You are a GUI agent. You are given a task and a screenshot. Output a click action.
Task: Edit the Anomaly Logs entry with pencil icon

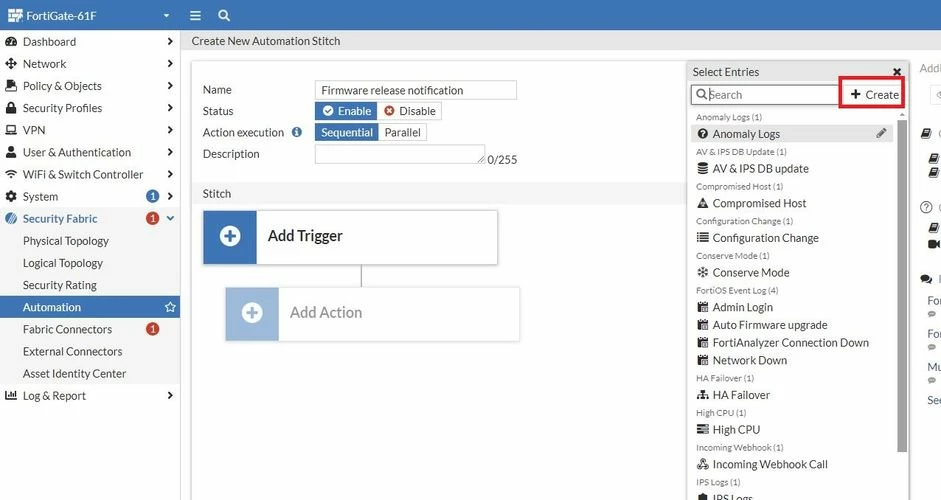click(x=881, y=133)
